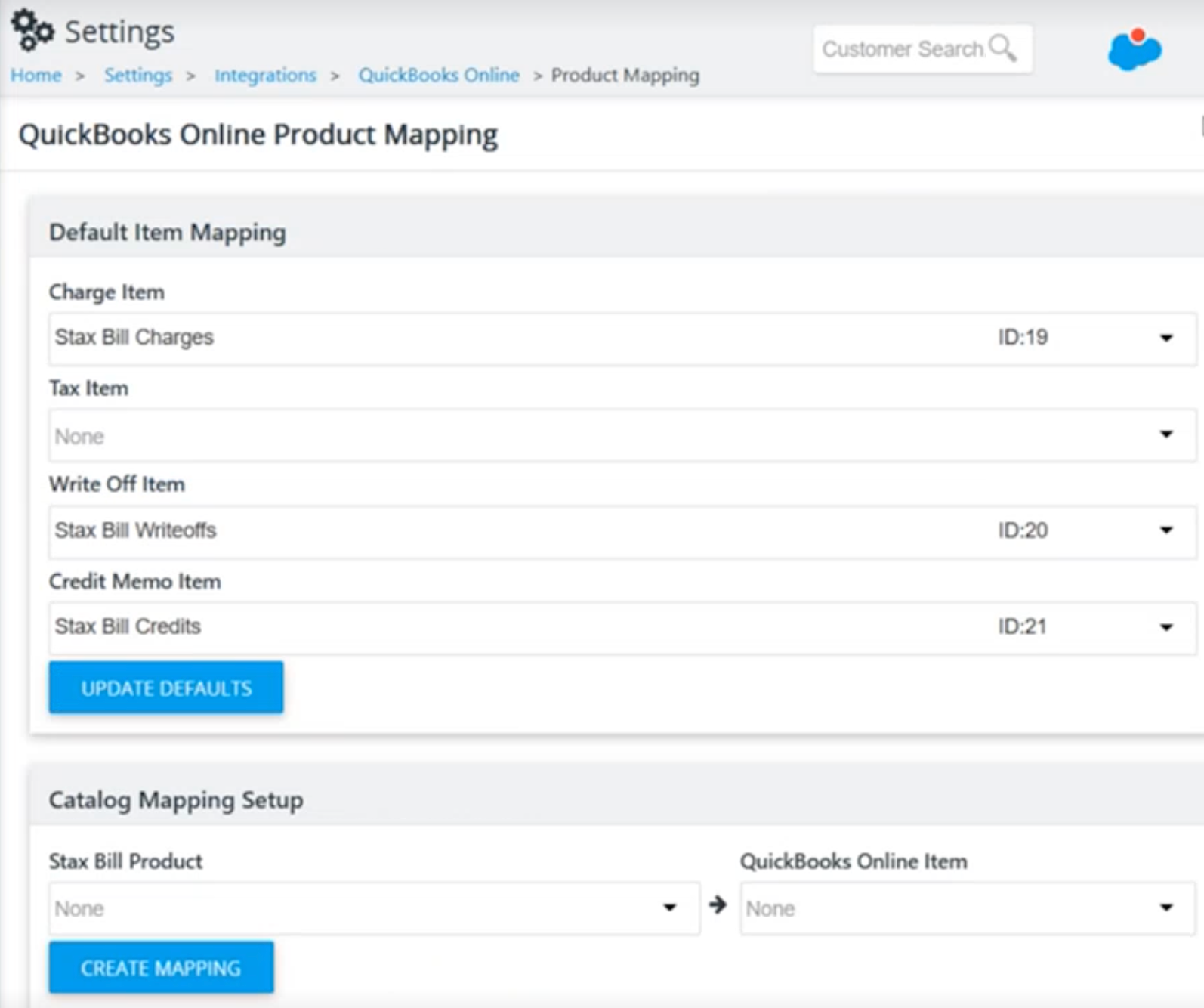Select the 'Stax Bill Credits' value text

(x=128, y=626)
